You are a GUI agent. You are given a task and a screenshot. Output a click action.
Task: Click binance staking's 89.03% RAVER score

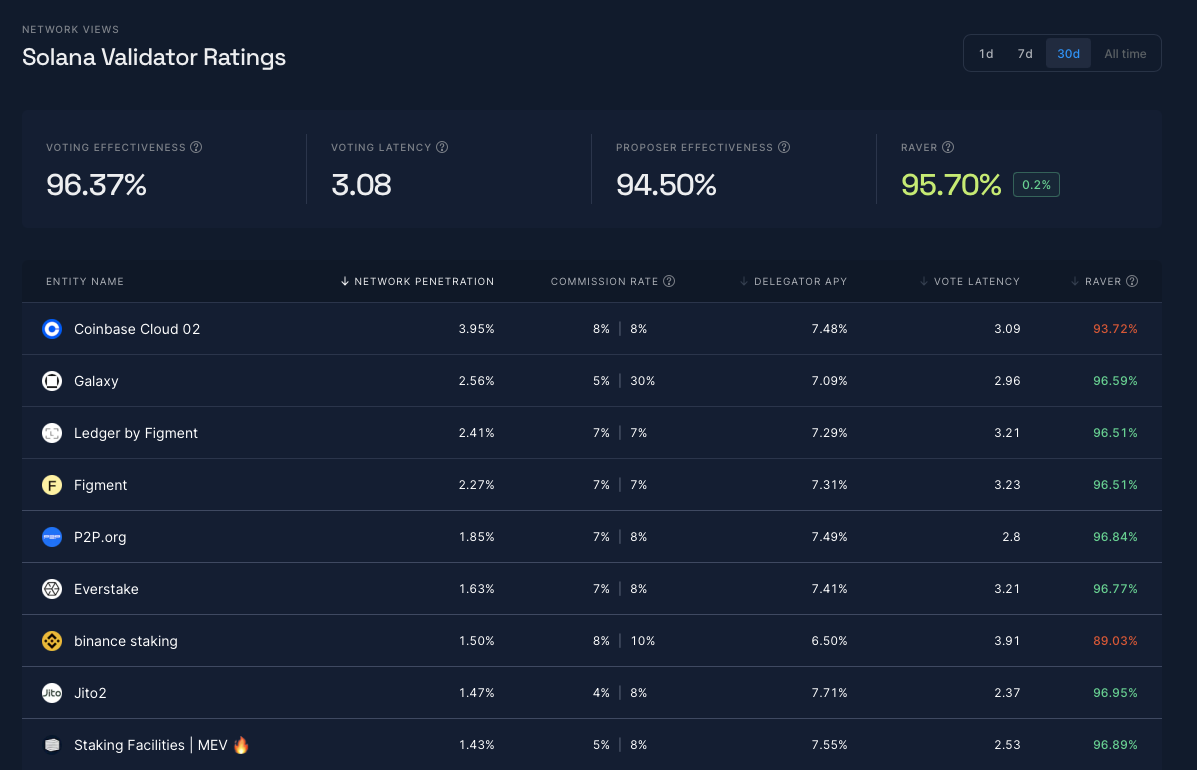click(1115, 641)
